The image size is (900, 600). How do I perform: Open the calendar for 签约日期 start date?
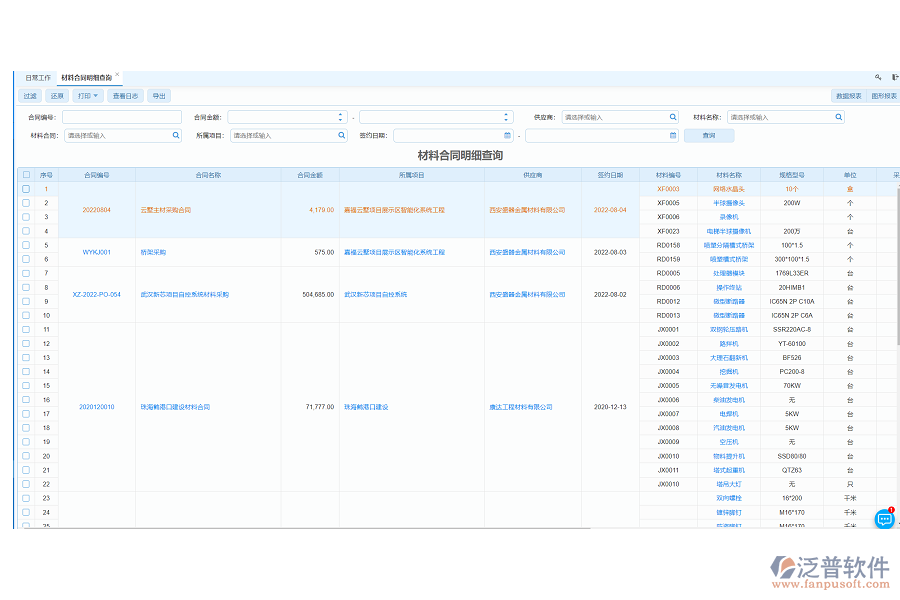click(507, 135)
